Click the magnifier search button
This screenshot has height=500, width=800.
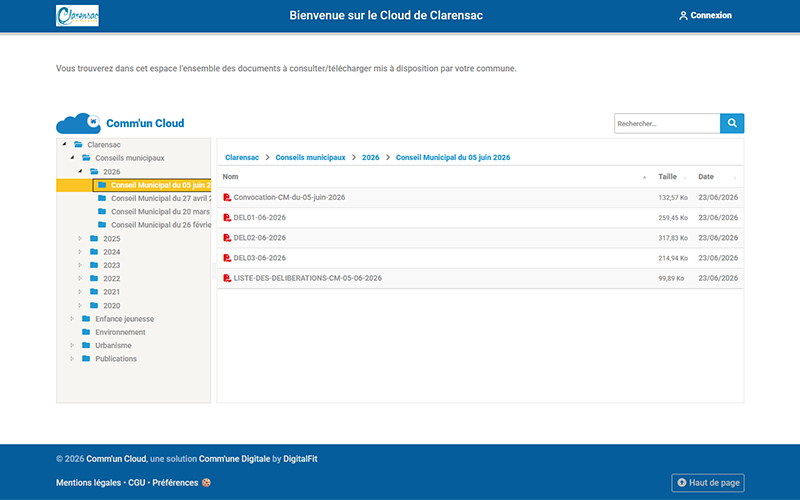tap(732, 123)
